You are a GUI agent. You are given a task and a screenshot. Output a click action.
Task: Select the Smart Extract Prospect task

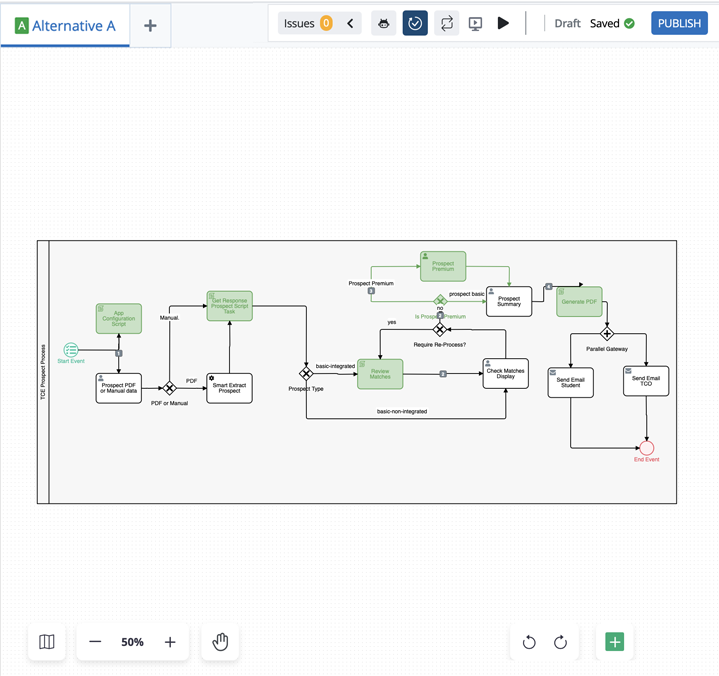pyautogui.click(x=229, y=388)
